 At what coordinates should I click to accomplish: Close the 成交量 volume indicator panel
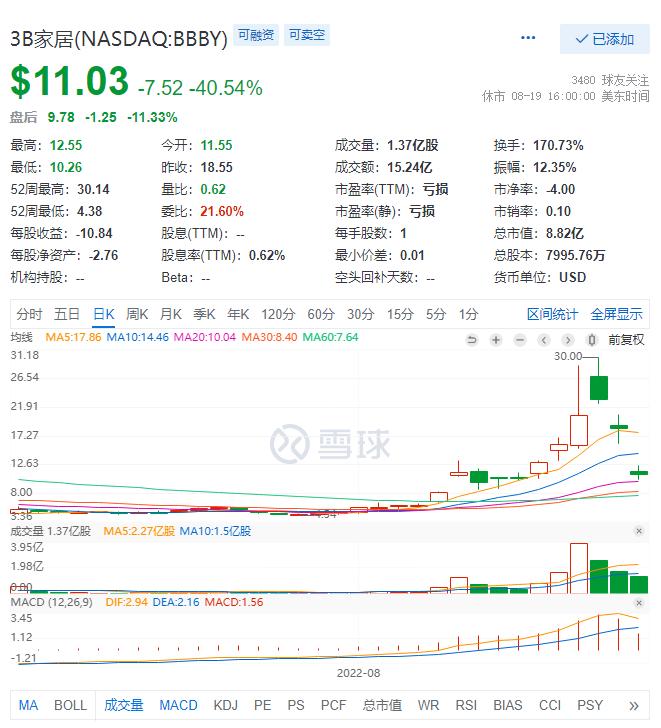[639, 531]
